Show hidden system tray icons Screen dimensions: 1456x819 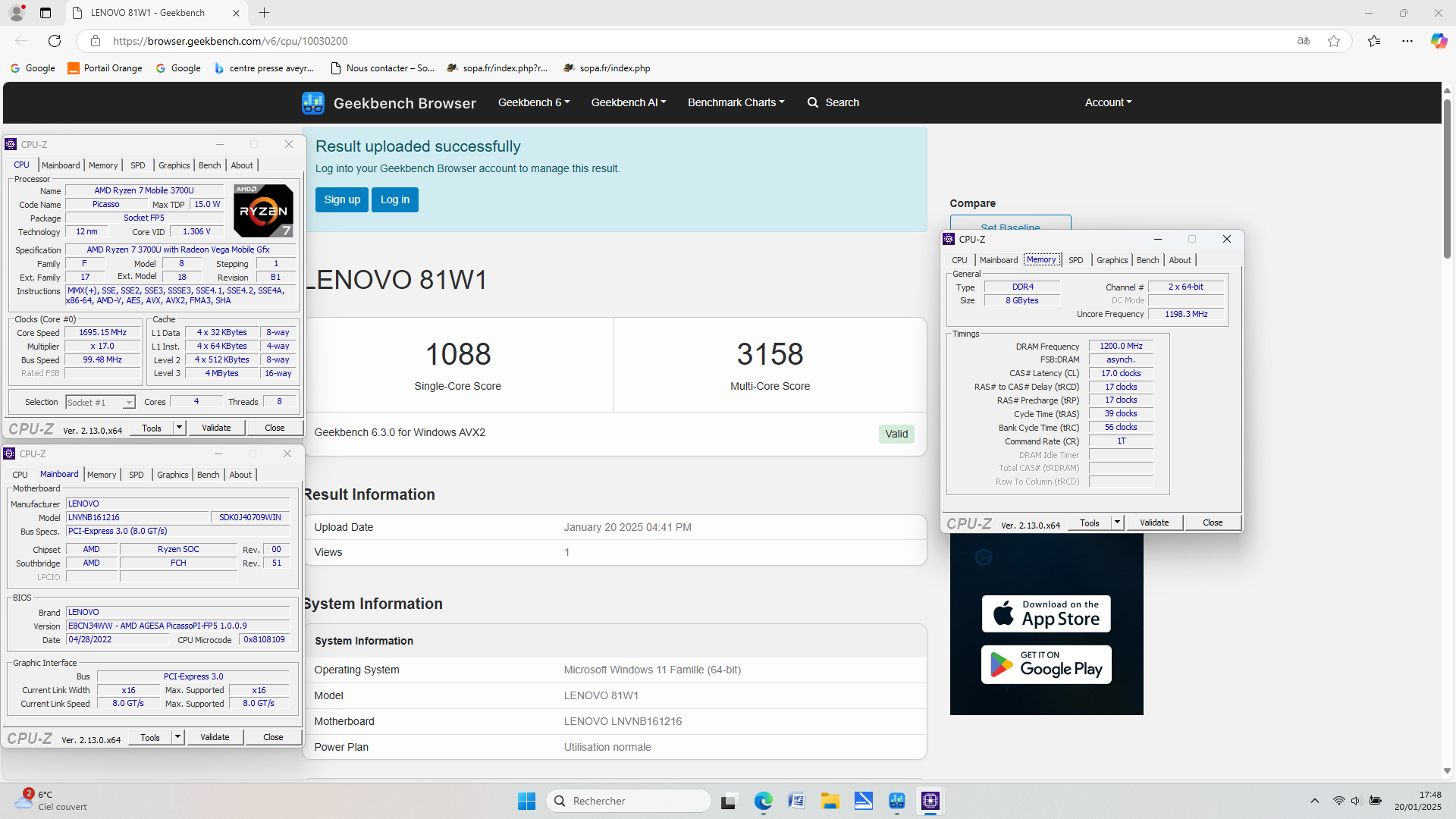tap(1315, 801)
